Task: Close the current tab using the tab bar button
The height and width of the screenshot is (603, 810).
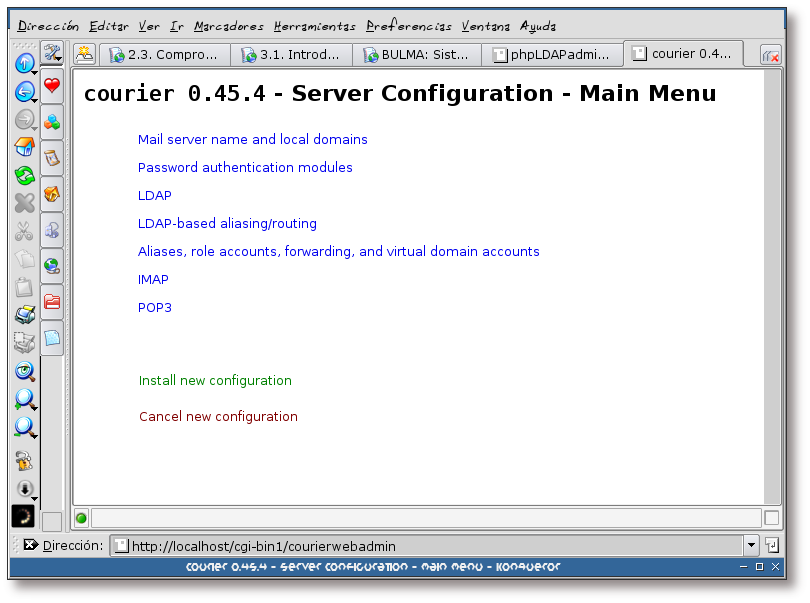Action: point(770,56)
